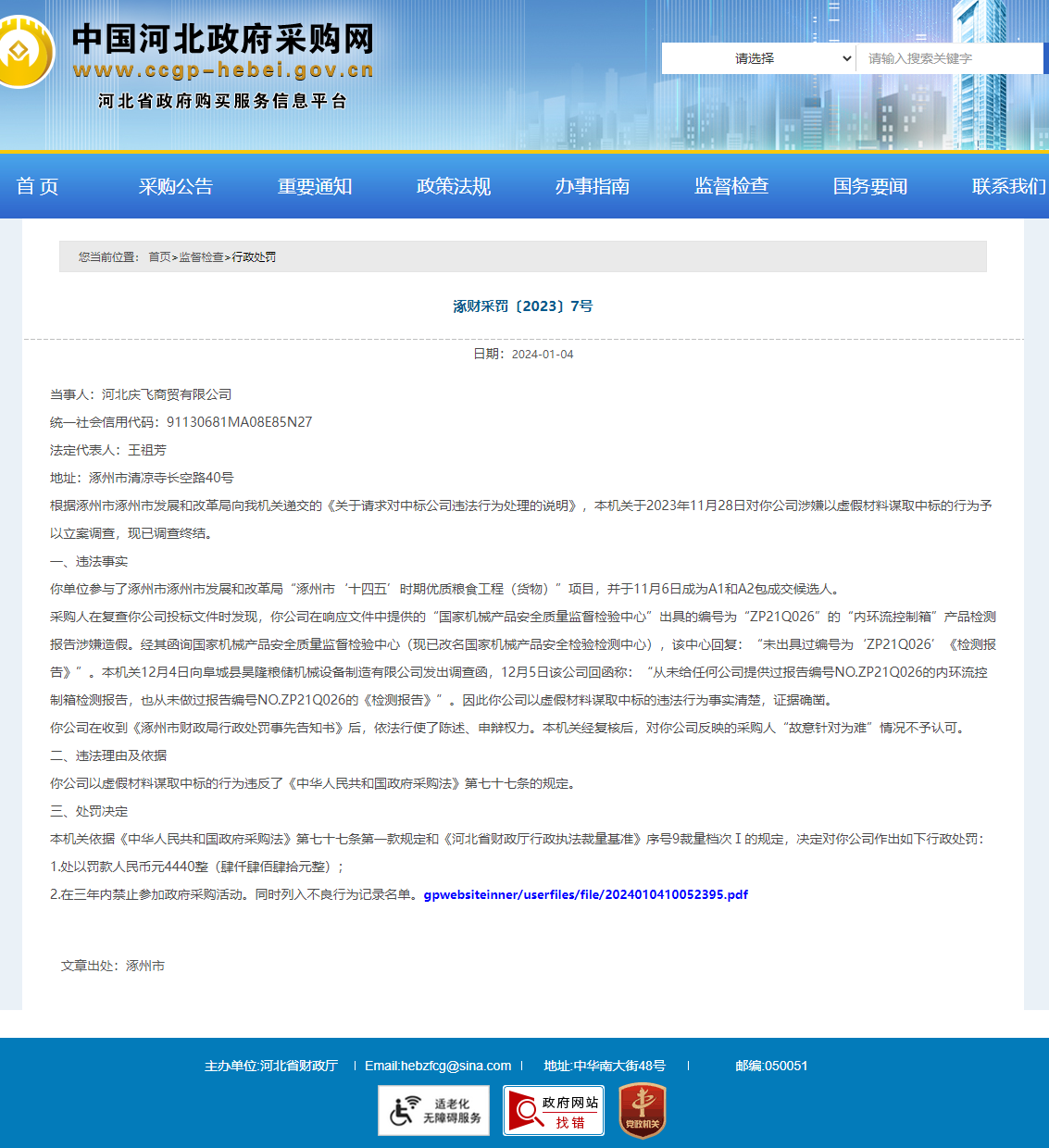The image size is (1049, 1148).
Task: Click the article title 涿财采罚〔2023〕7号
Action: pyautogui.click(x=523, y=306)
